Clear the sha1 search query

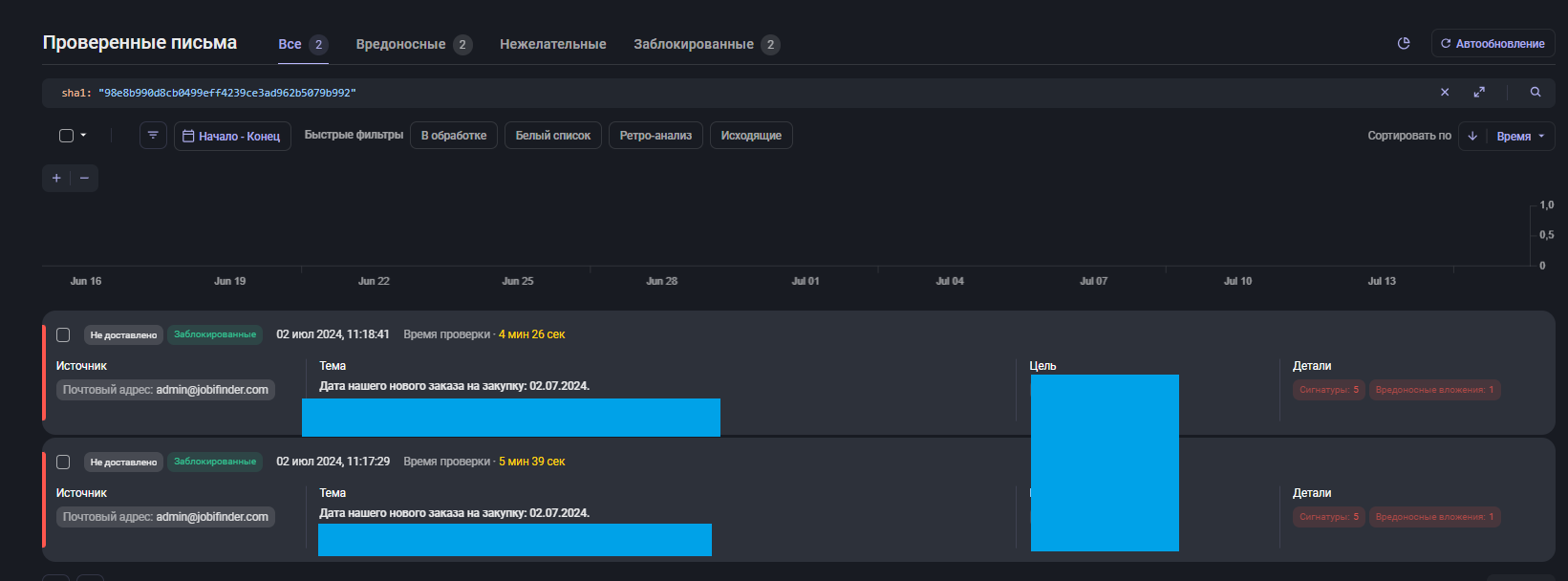(1445, 93)
